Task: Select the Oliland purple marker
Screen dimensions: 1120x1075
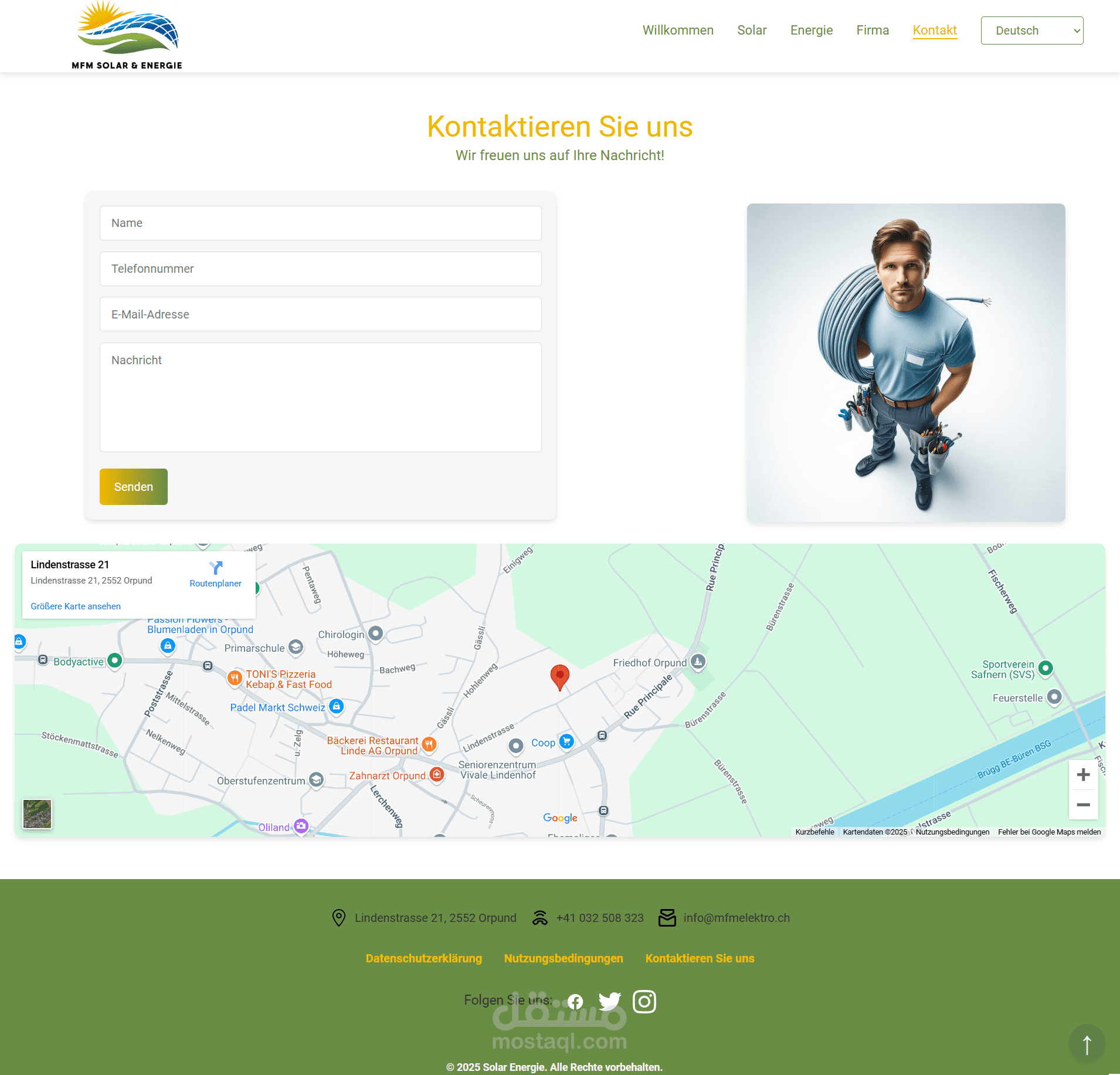Action: [x=301, y=826]
